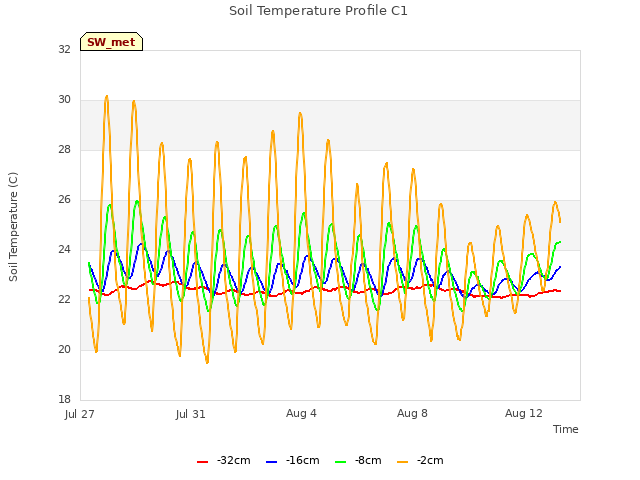Click the chart title Soil Temperature Profile C1
Image resolution: width=640 pixels, height=480 pixels.
[x=318, y=11]
